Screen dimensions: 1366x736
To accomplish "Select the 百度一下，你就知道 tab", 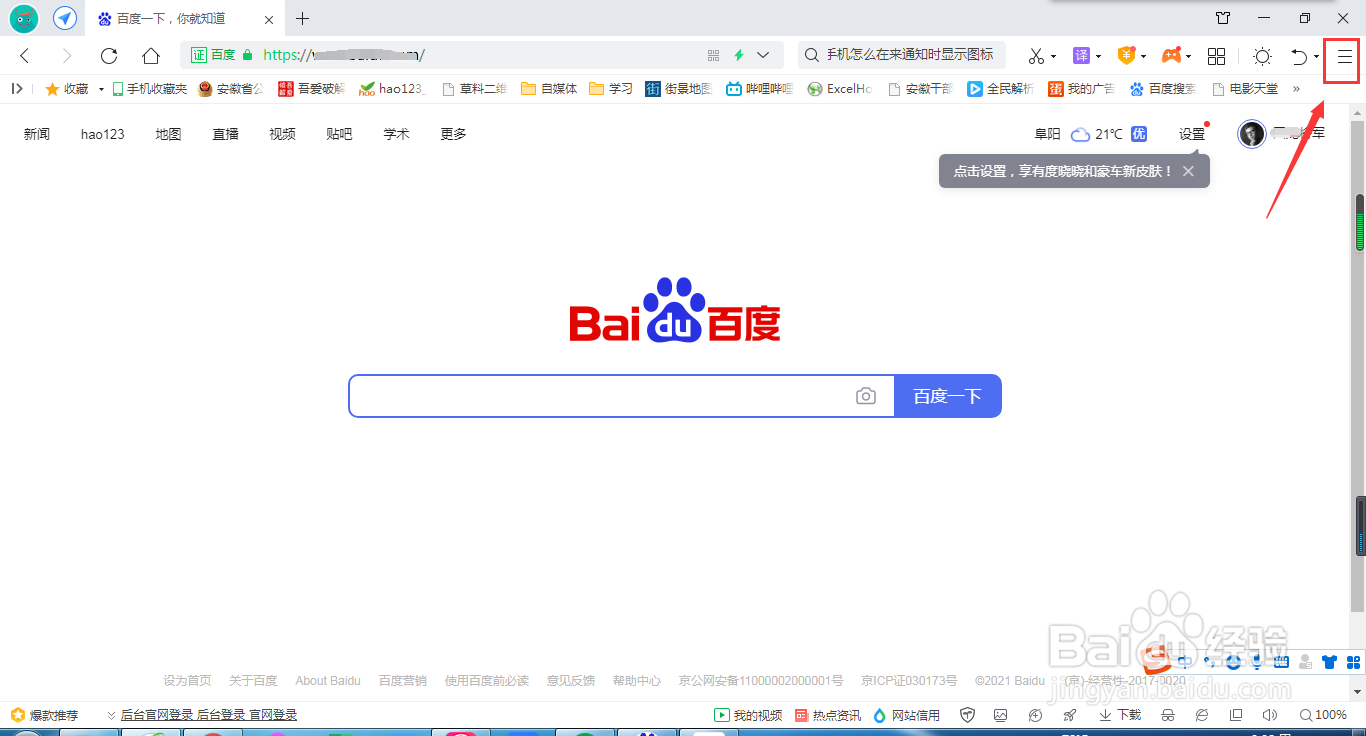I will tap(170, 18).
